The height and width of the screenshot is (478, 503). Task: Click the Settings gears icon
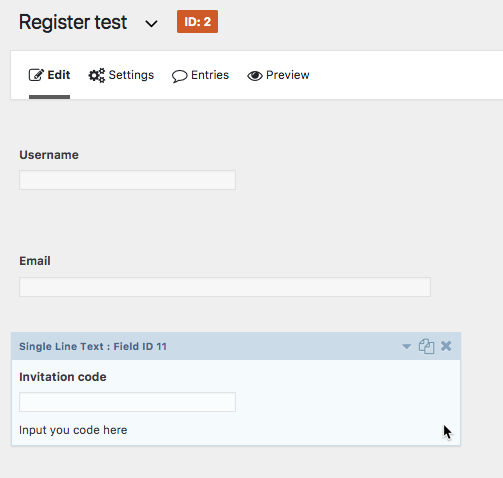pos(97,76)
